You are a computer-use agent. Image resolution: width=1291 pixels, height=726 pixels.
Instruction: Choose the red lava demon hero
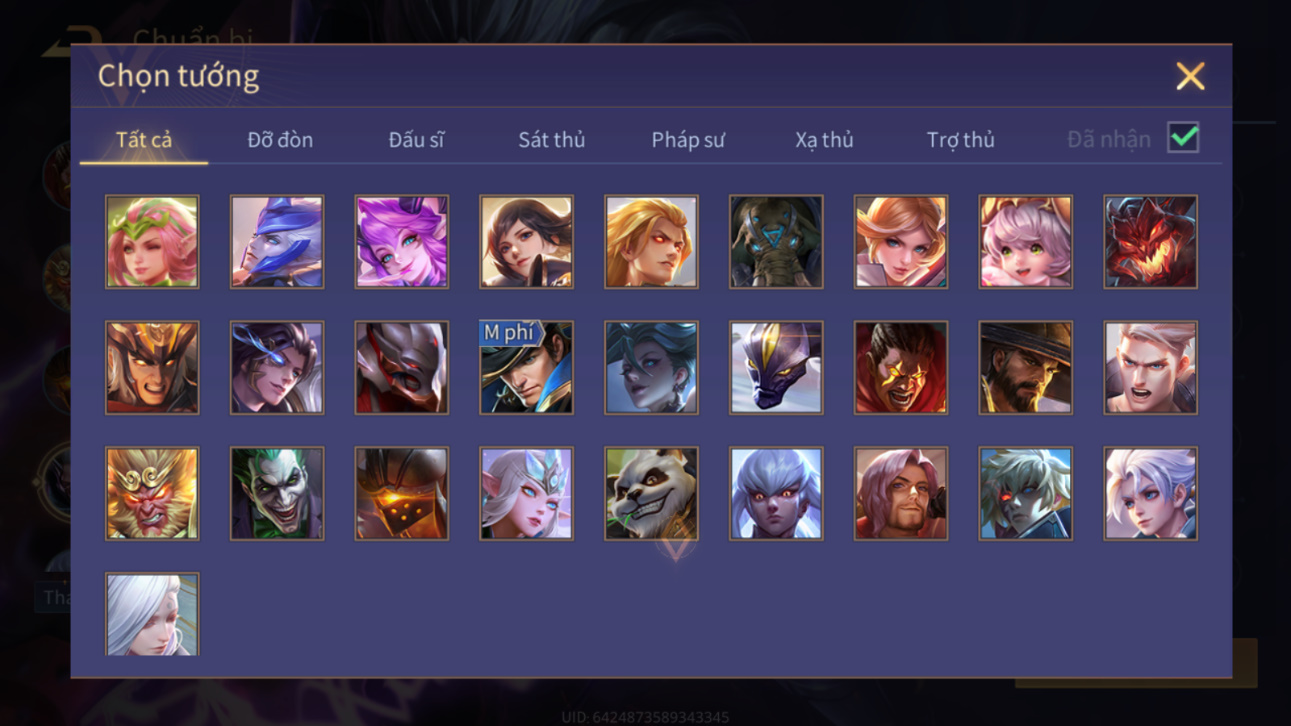tap(1150, 242)
